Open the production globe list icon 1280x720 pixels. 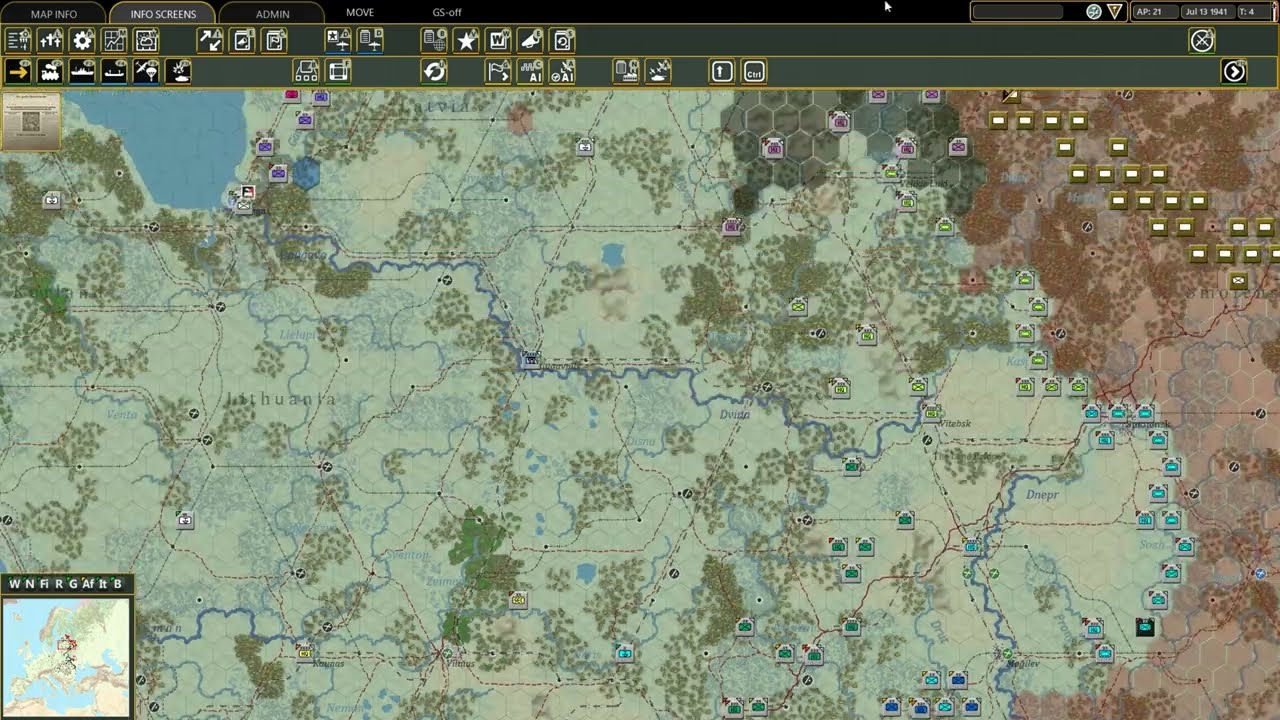(434, 40)
